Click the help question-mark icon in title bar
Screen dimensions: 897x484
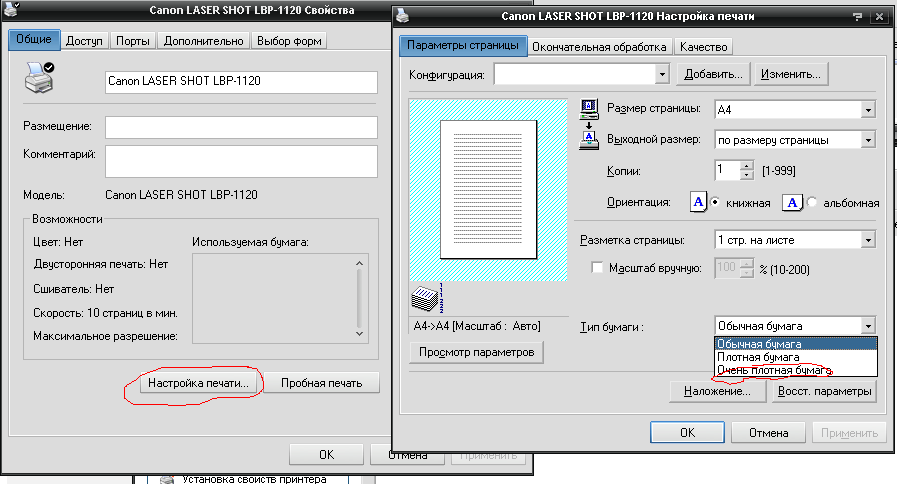tap(857, 17)
